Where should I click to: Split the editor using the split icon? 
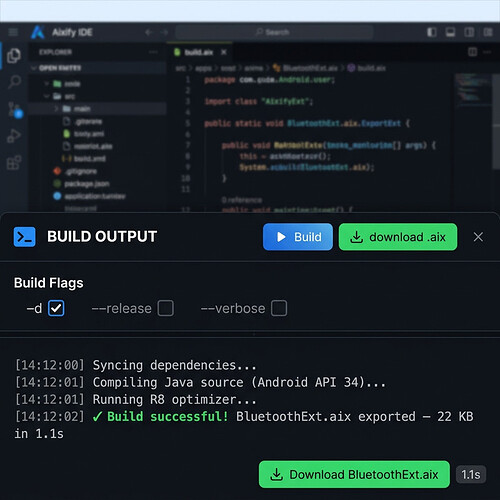tap(472, 52)
